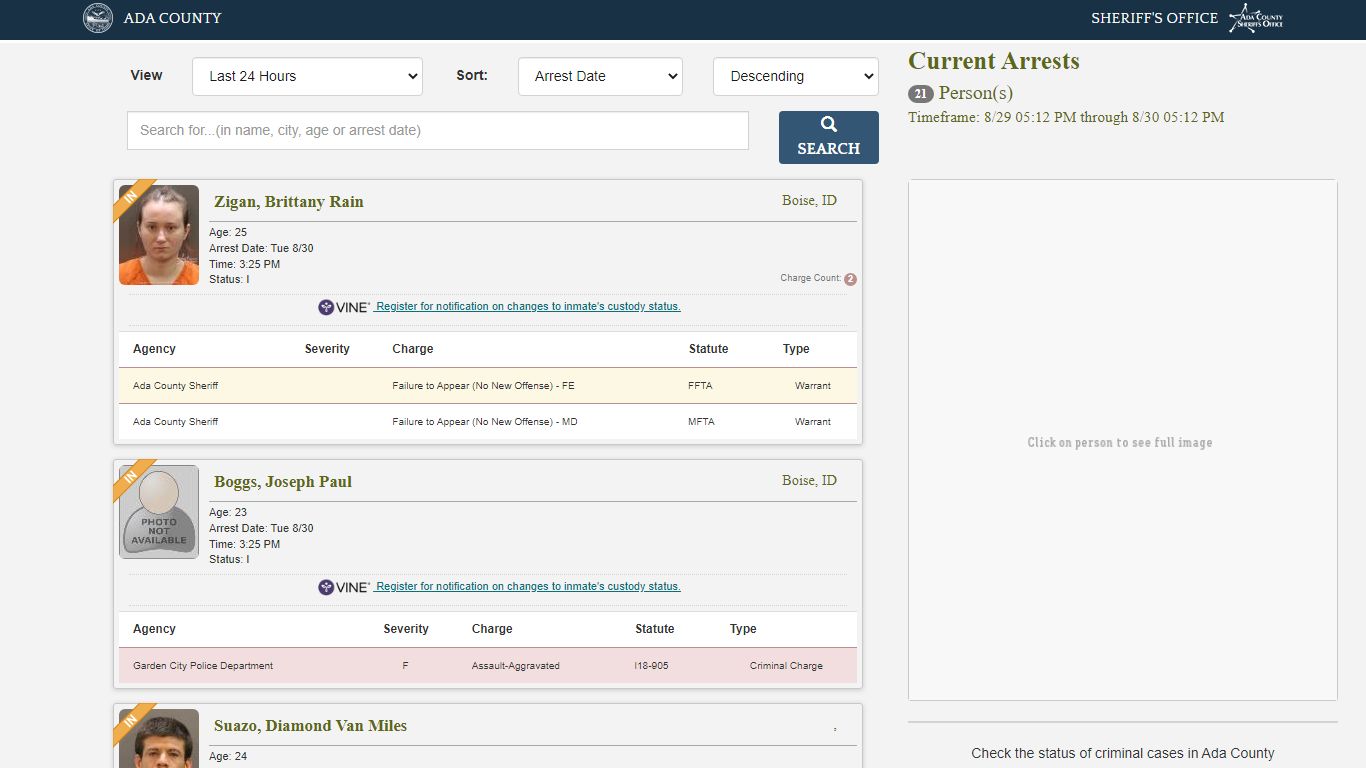Image resolution: width=1366 pixels, height=768 pixels.
Task: Click the MFTA statute cell
Action: pos(701,422)
